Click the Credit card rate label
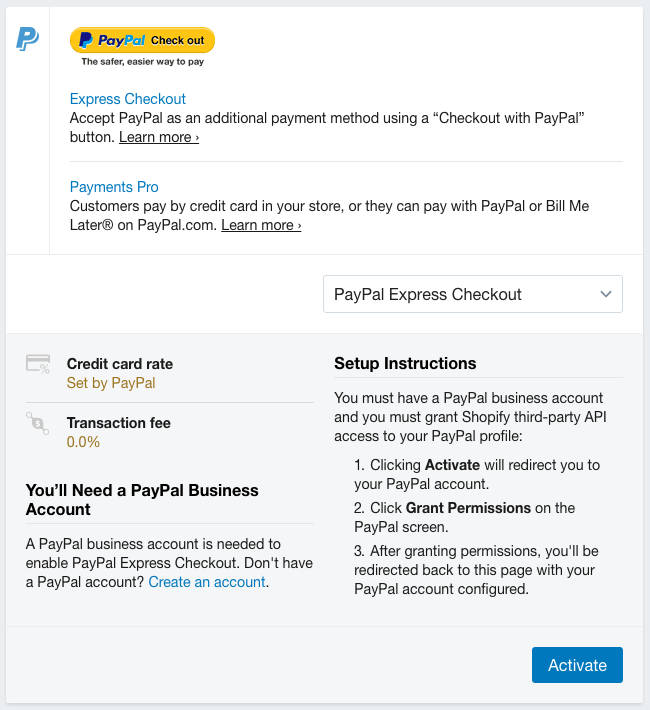 click(x=120, y=364)
